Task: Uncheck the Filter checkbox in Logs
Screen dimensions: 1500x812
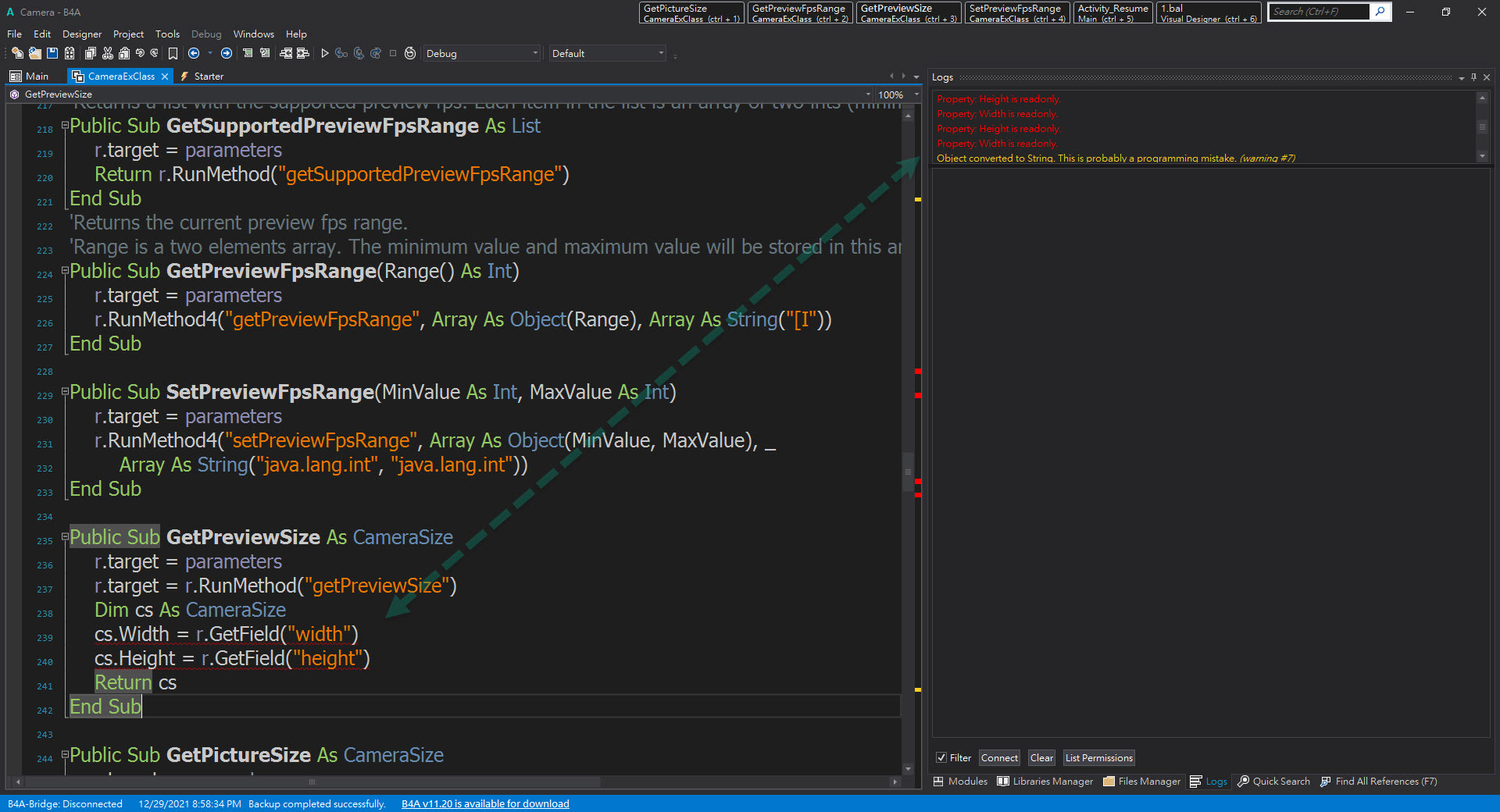Action: coord(941,757)
